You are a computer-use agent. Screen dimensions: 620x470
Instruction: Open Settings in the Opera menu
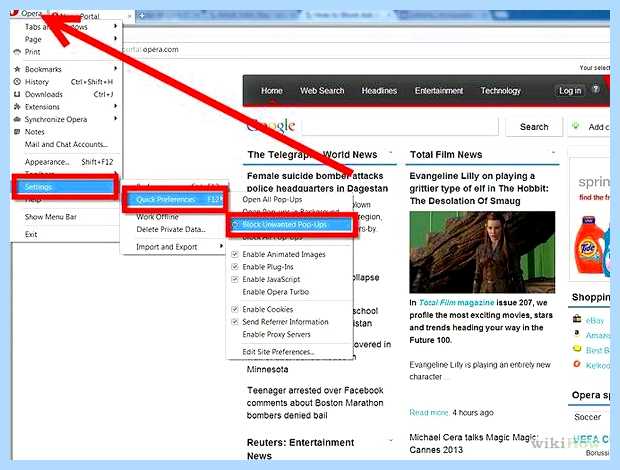coord(65,187)
